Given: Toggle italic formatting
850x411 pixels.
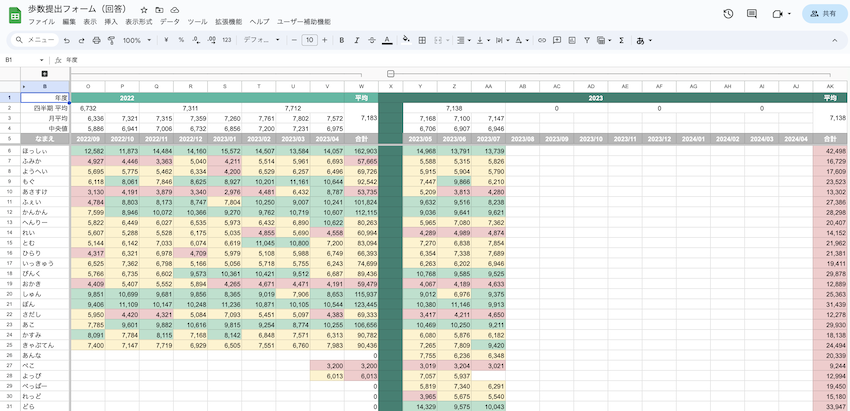Looking at the screenshot, I should click(357, 40).
